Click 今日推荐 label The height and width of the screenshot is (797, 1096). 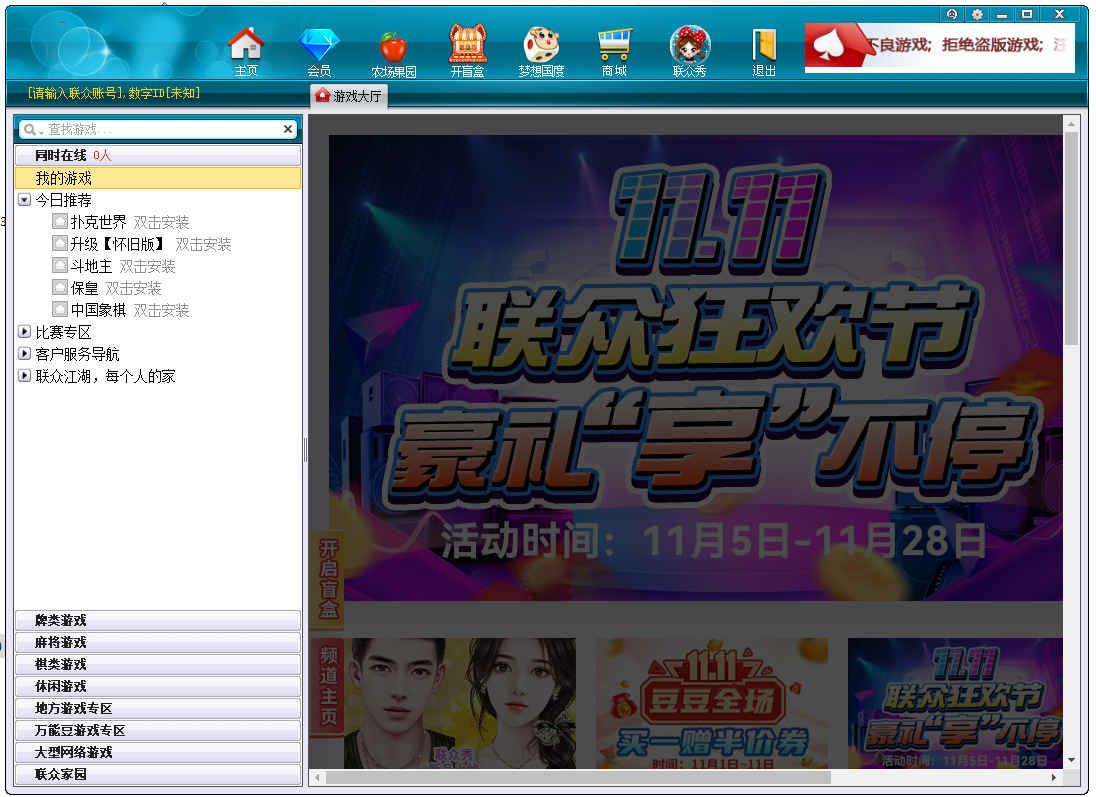coord(64,200)
